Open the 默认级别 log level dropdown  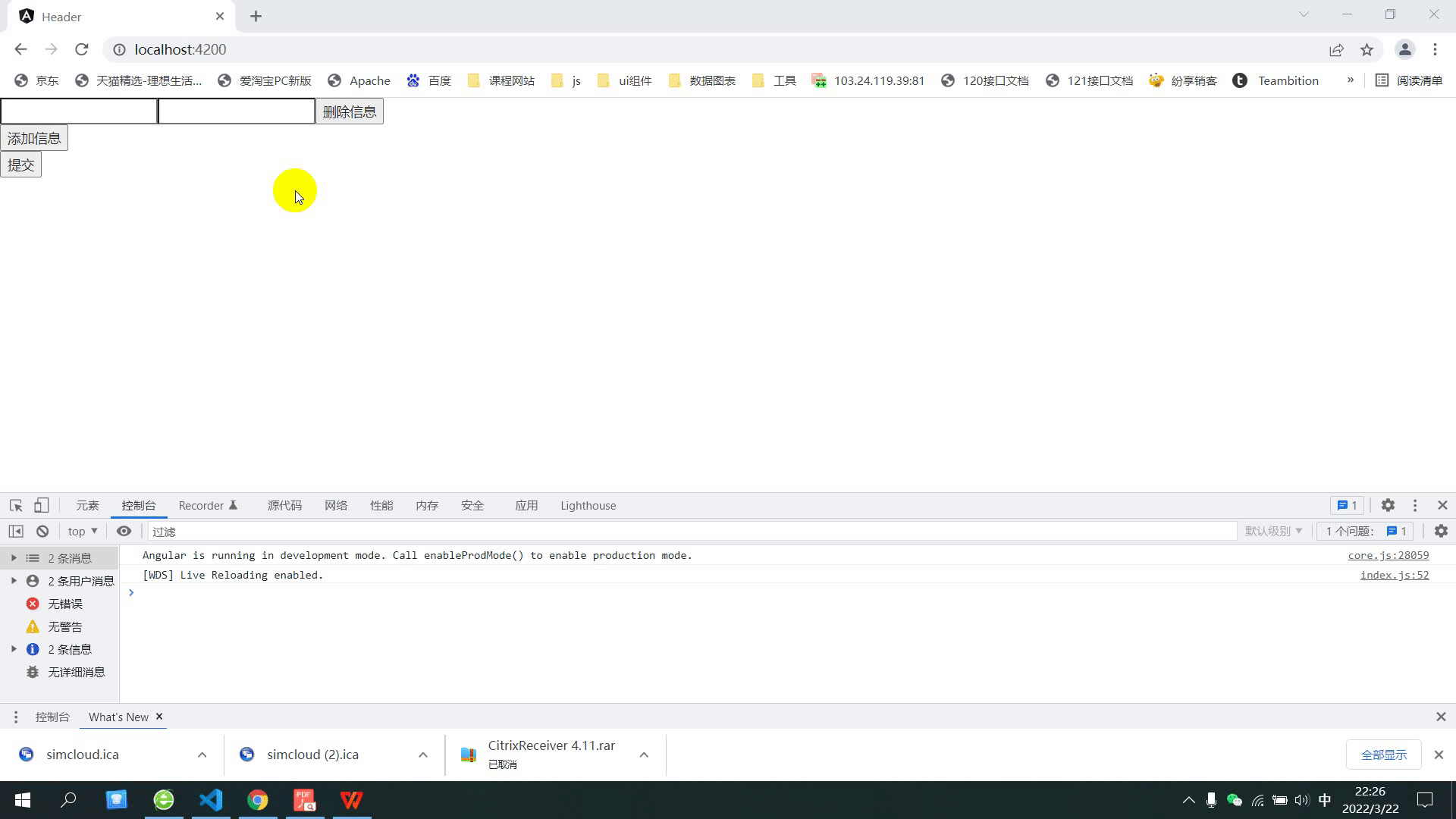(1273, 532)
